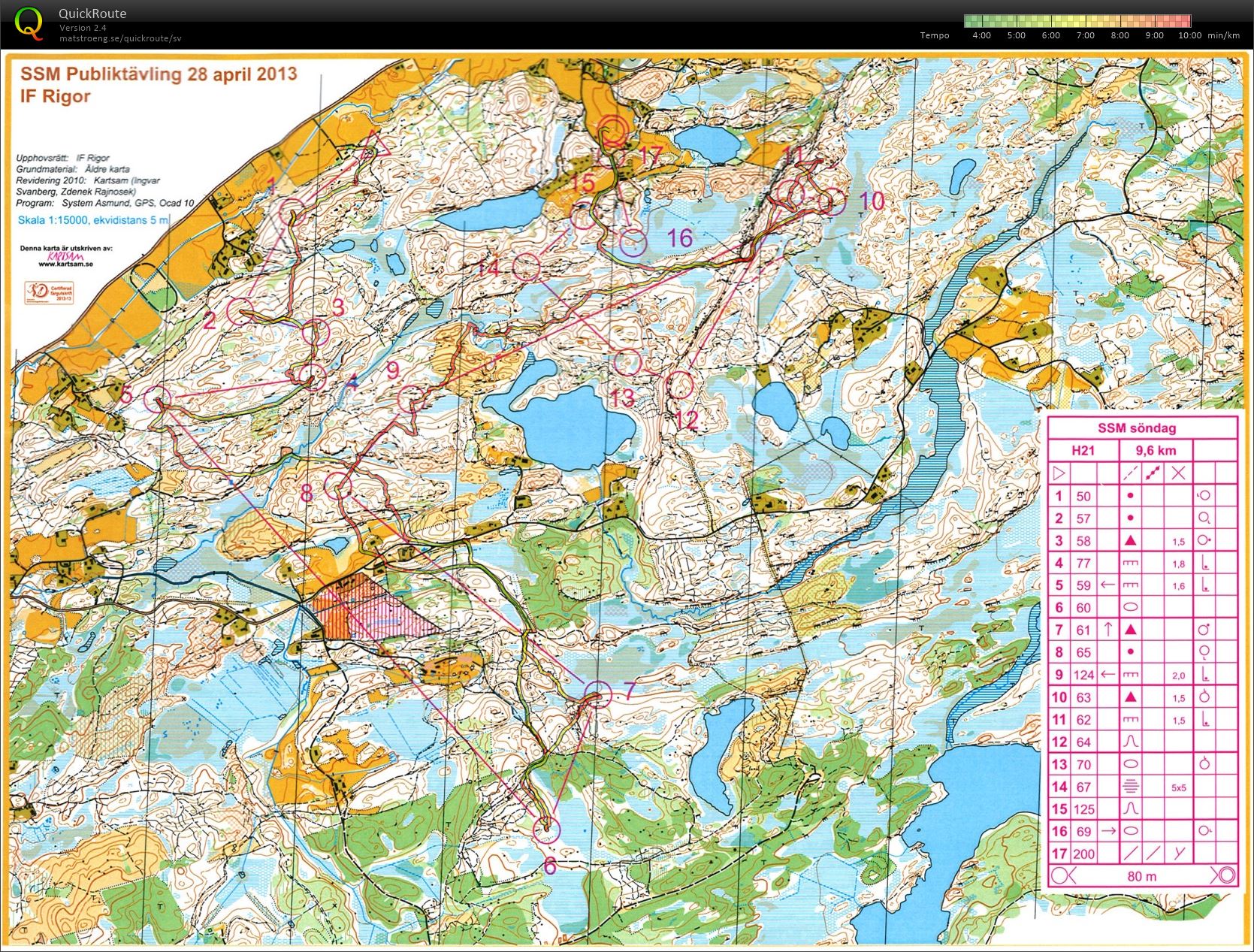Click the 5x5 dimension cell
Viewport: 1254px width, 952px height.
pyautogui.click(x=1178, y=787)
